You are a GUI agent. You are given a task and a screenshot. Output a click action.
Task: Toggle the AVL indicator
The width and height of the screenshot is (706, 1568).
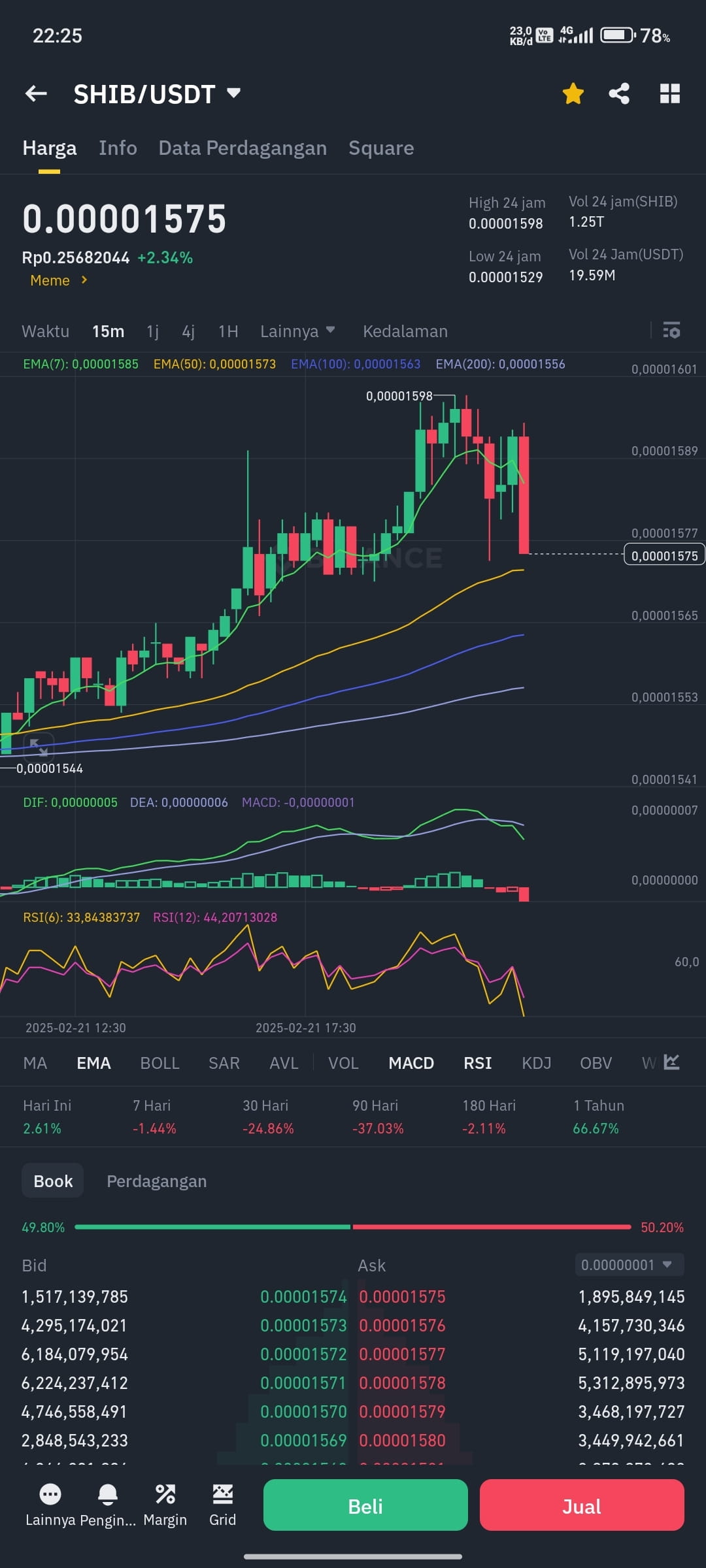tap(284, 1063)
